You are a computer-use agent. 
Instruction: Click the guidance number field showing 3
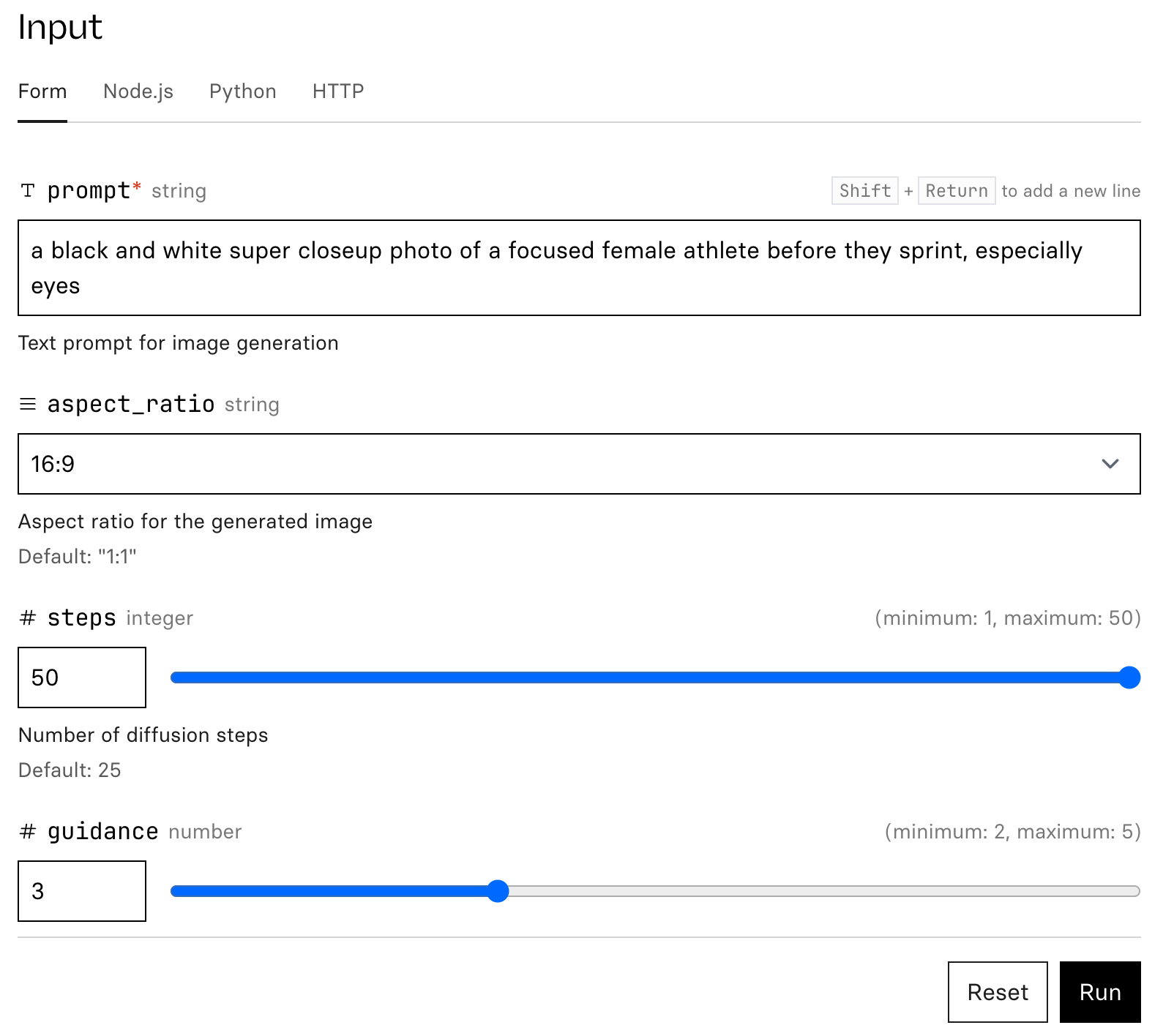pos(82,891)
